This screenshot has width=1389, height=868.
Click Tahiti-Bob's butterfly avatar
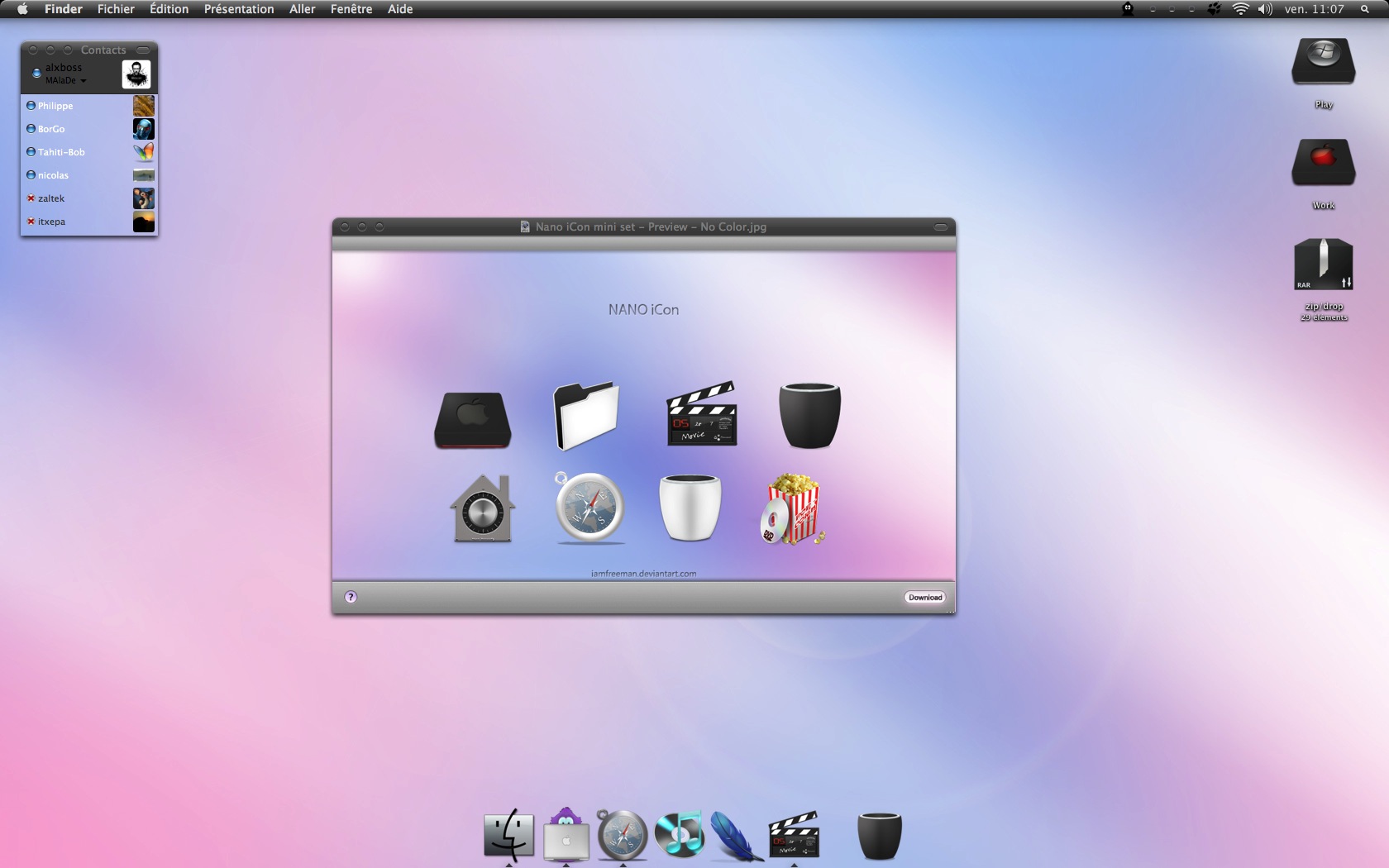[144, 152]
